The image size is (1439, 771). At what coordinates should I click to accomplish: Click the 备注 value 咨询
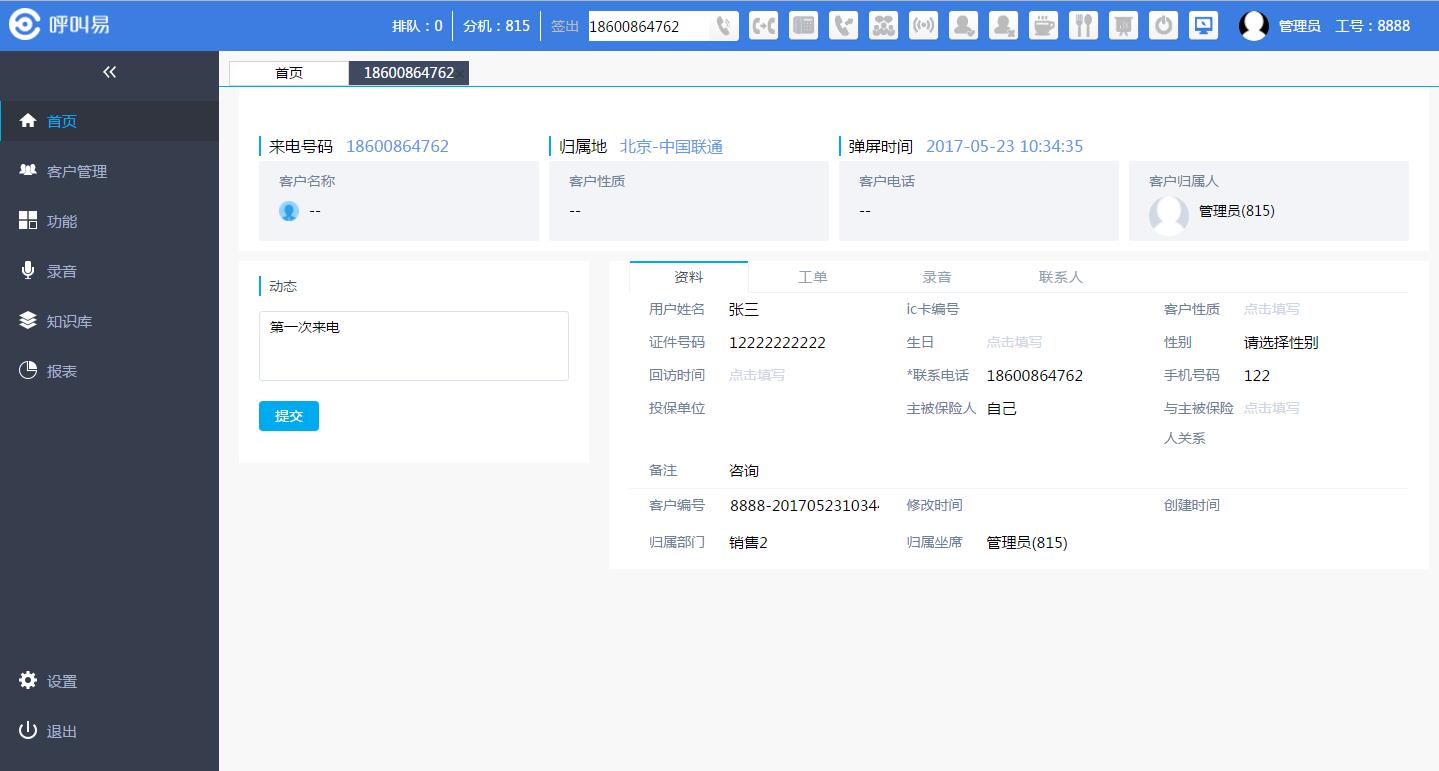pos(744,470)
